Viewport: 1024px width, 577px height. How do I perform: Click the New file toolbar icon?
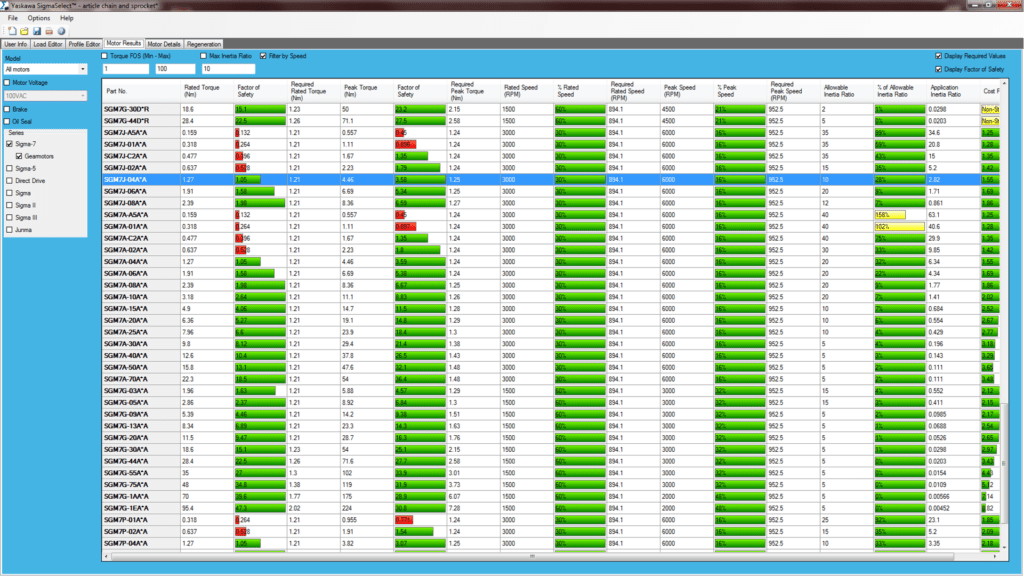pyautogui.click(x=12, y=31)
